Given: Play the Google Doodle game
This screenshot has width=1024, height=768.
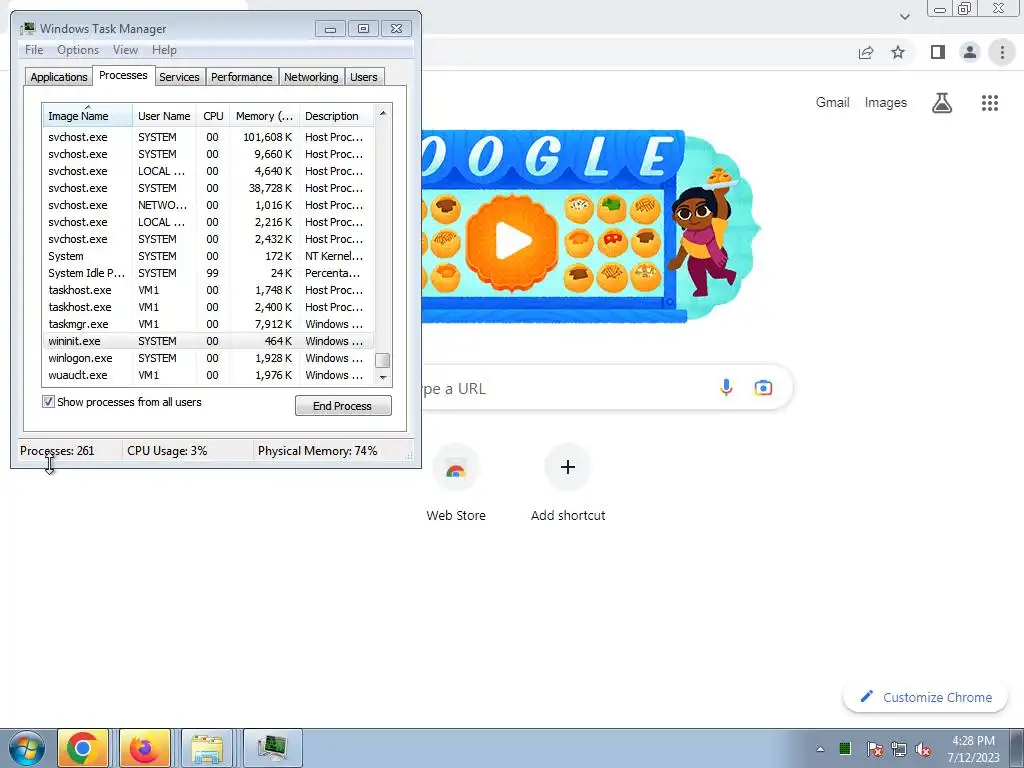Looking at the screenshot, I should [x=513, y=241].
